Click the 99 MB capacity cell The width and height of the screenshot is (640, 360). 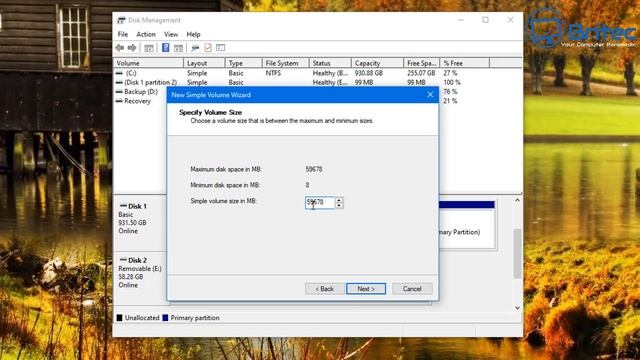364,82
